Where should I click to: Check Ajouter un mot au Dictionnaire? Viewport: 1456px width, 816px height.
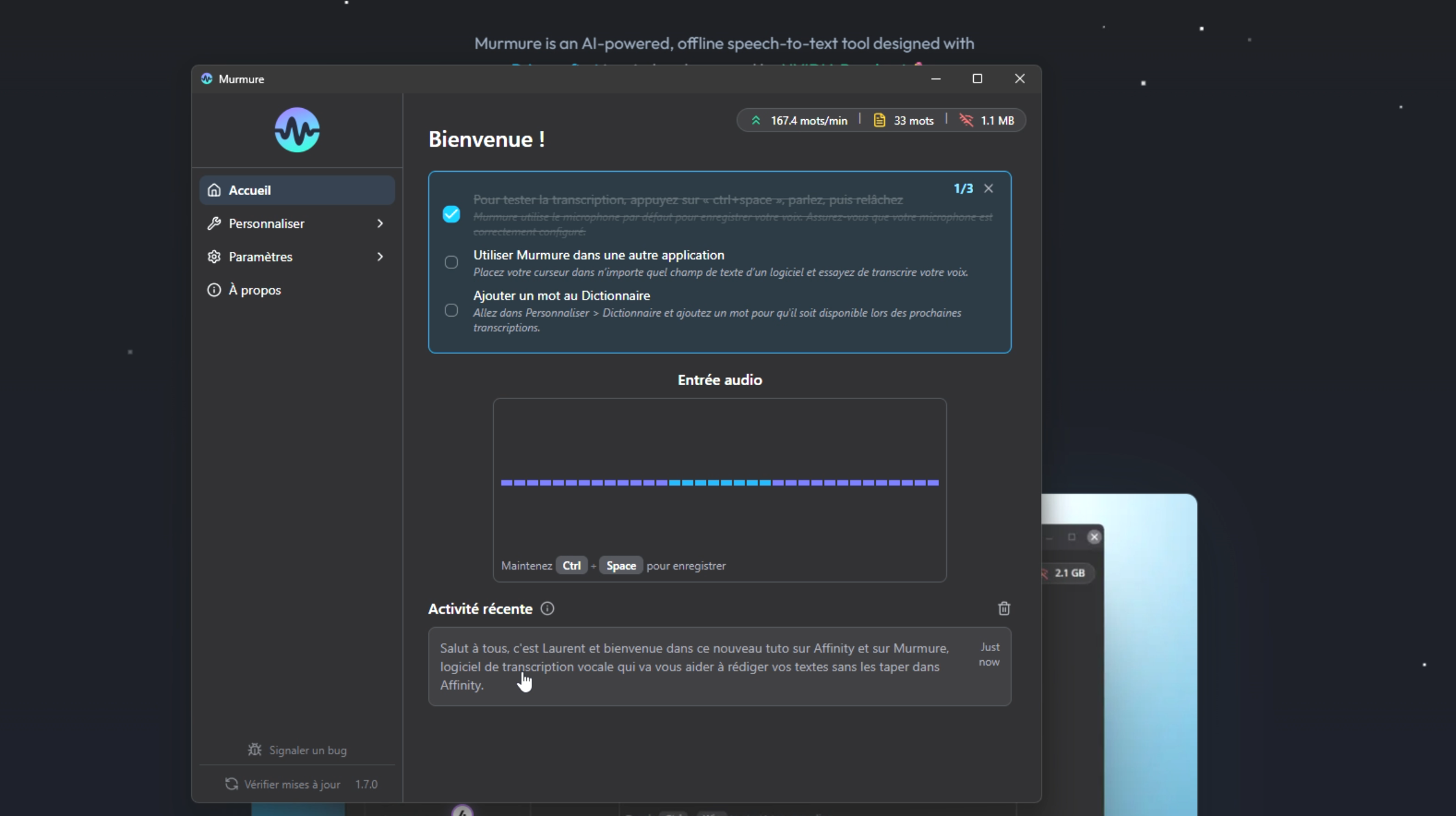[451, 311]
